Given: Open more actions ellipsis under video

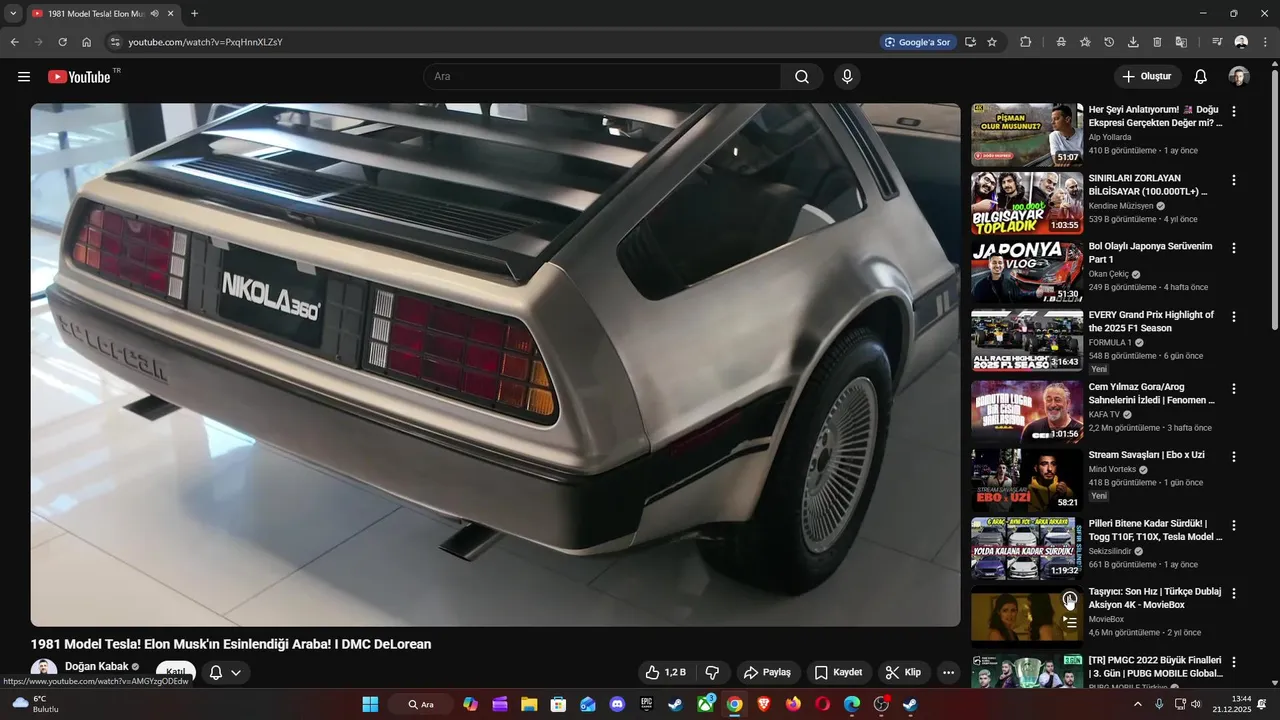Looking at the screenshot, I should (x=949, y=672).
